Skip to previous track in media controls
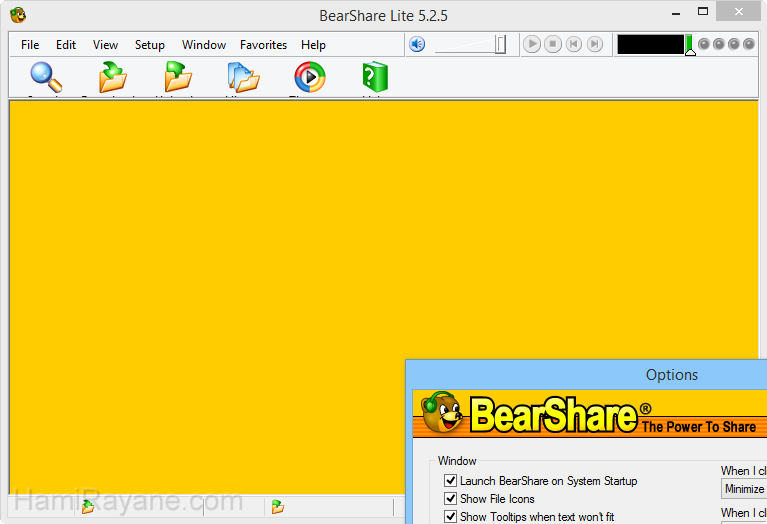Image resolution: width=767 pixels, height=524 pixels. tap(574, 44)
